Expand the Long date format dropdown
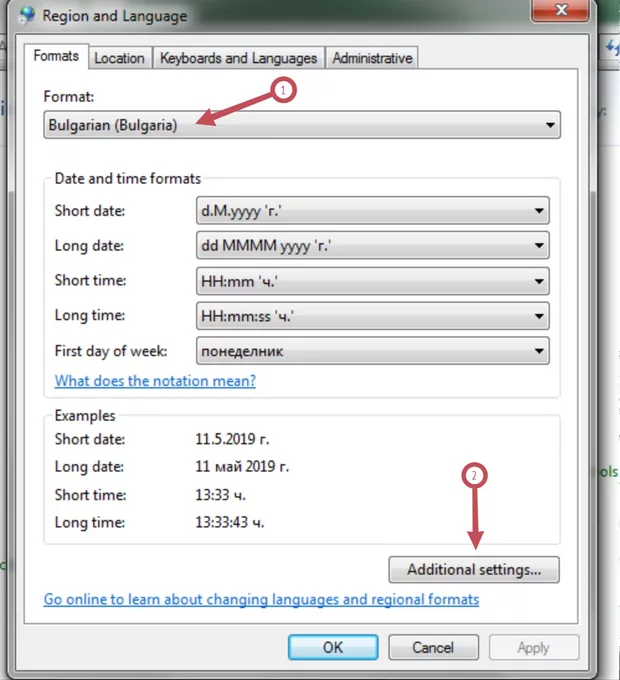 (372, 245)
